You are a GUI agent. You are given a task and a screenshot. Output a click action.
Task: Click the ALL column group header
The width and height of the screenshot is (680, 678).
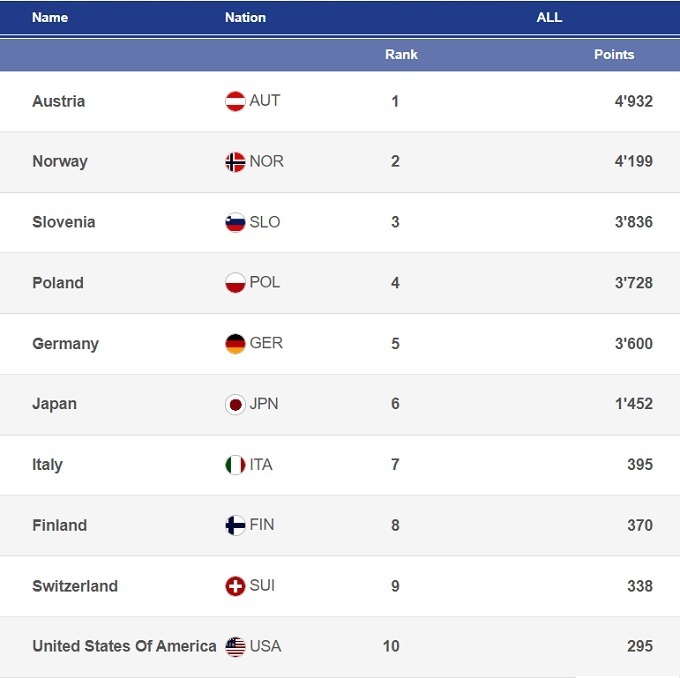coord(549,17)
